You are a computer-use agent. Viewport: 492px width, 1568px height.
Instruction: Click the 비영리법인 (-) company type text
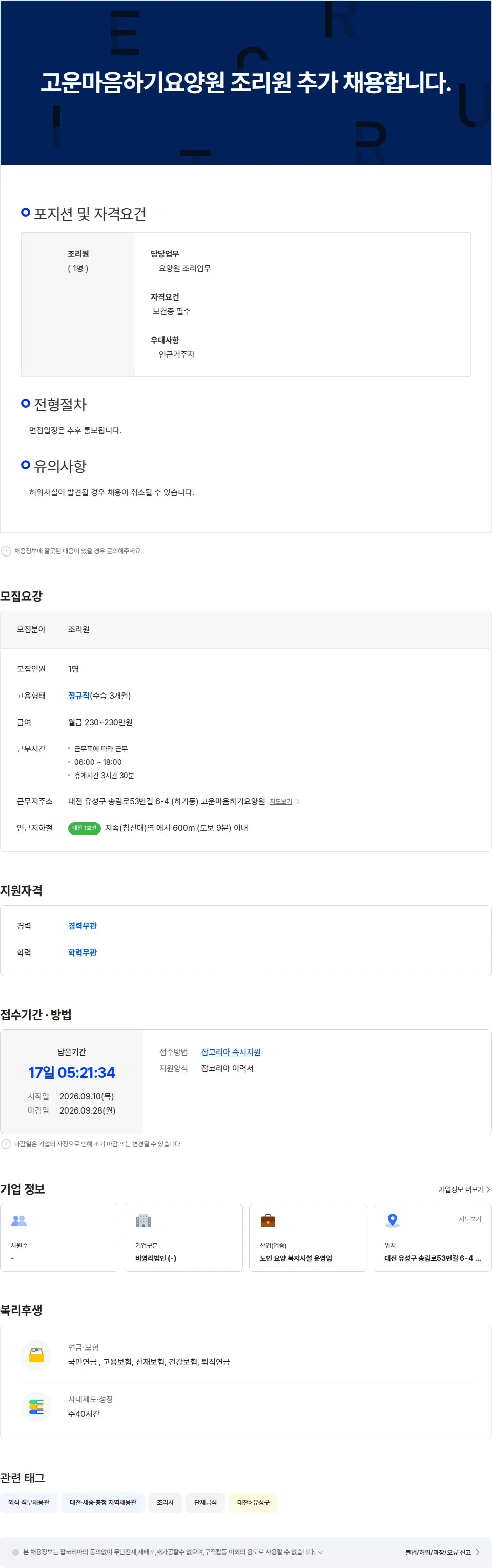click(156, 1258)
